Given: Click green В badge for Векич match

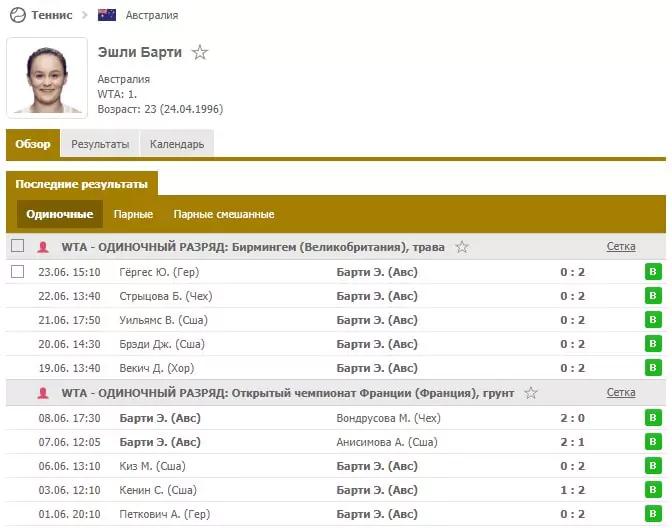Looking at the screenshot, I should [653, 368].
